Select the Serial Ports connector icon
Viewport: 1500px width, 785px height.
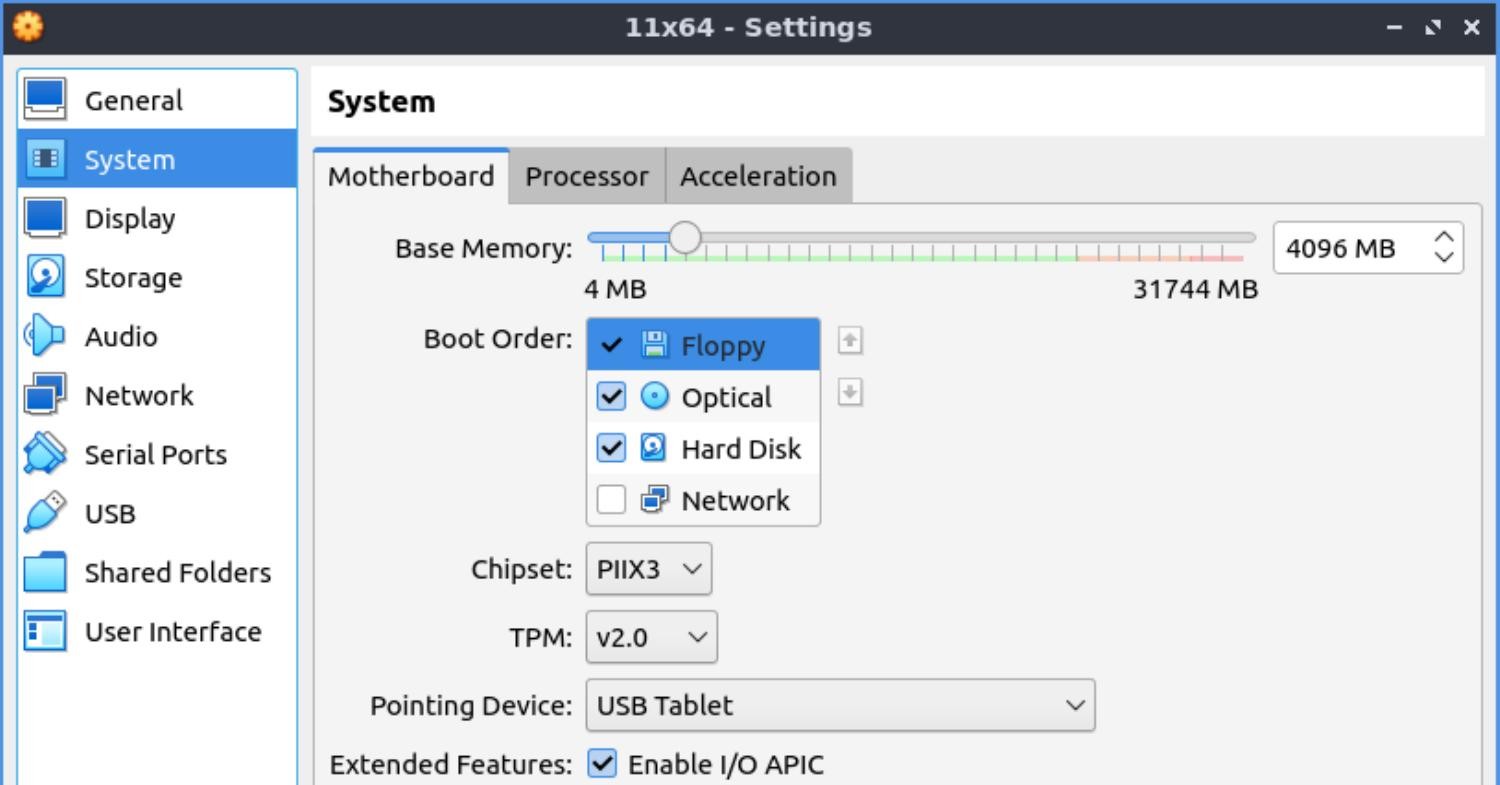45,454
